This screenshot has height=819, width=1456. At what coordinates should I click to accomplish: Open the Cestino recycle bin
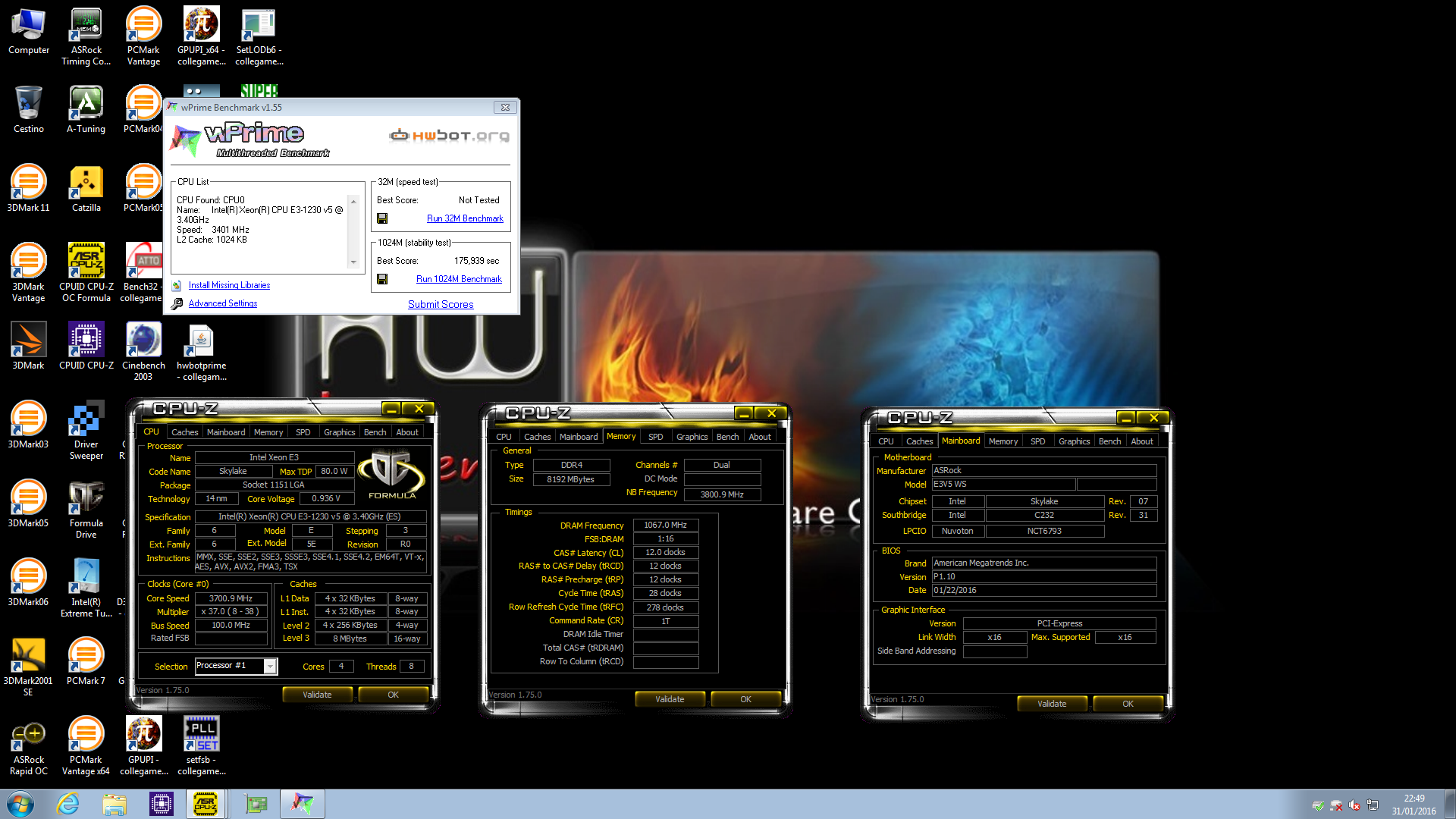tap(29, 110)
